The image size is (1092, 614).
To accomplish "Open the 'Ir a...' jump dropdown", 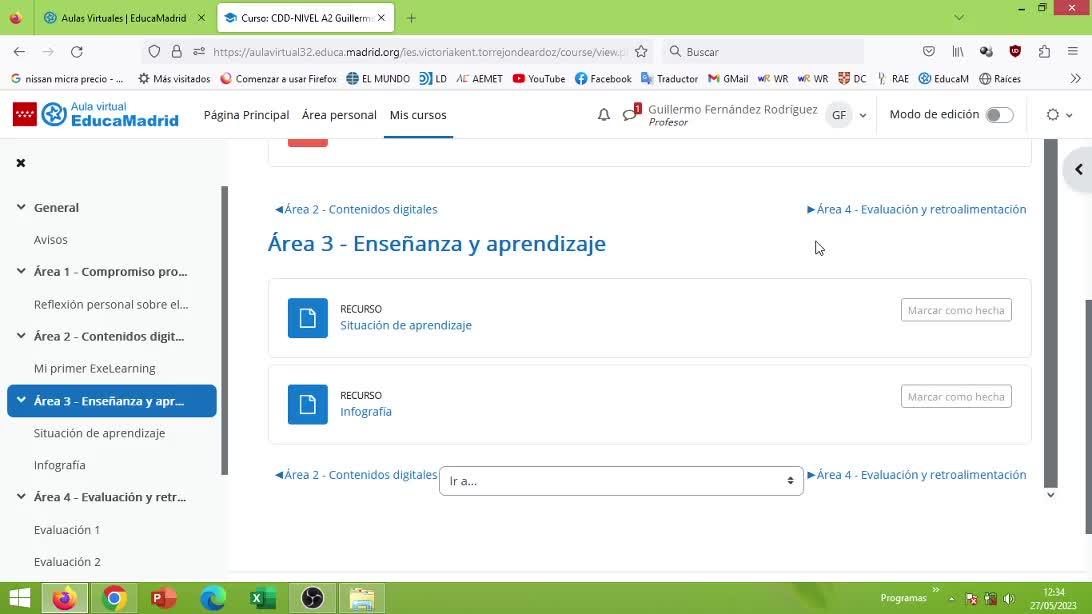I will [x=621, y=481].
